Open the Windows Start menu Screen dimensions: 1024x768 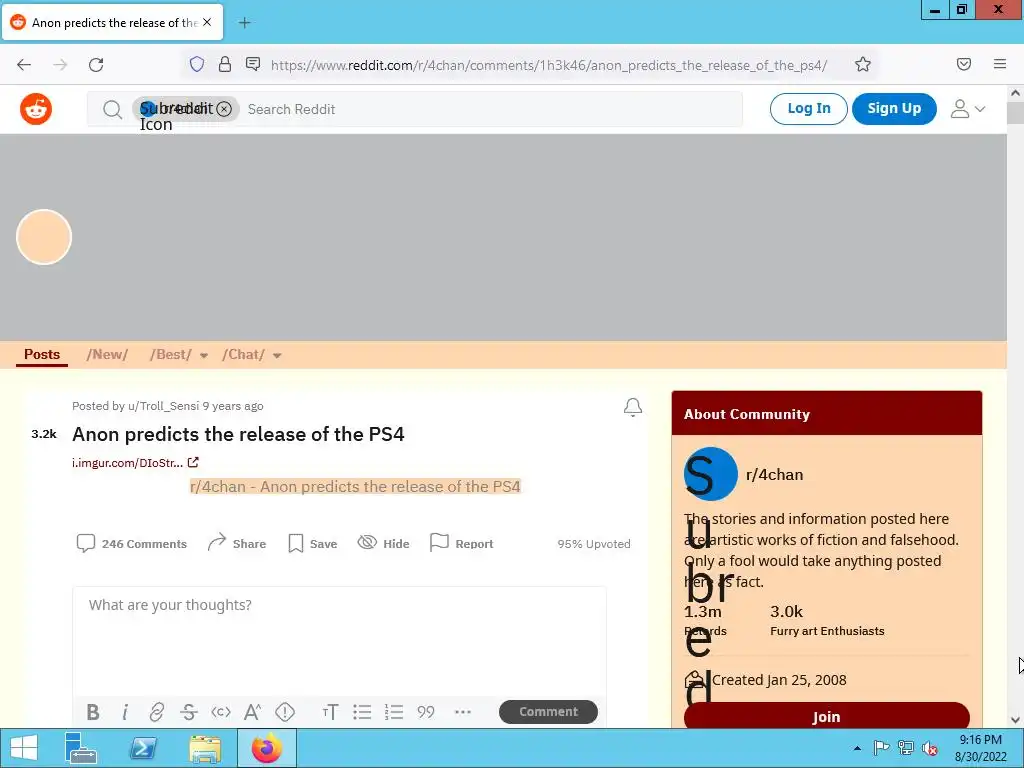click(x=24, y=748)
